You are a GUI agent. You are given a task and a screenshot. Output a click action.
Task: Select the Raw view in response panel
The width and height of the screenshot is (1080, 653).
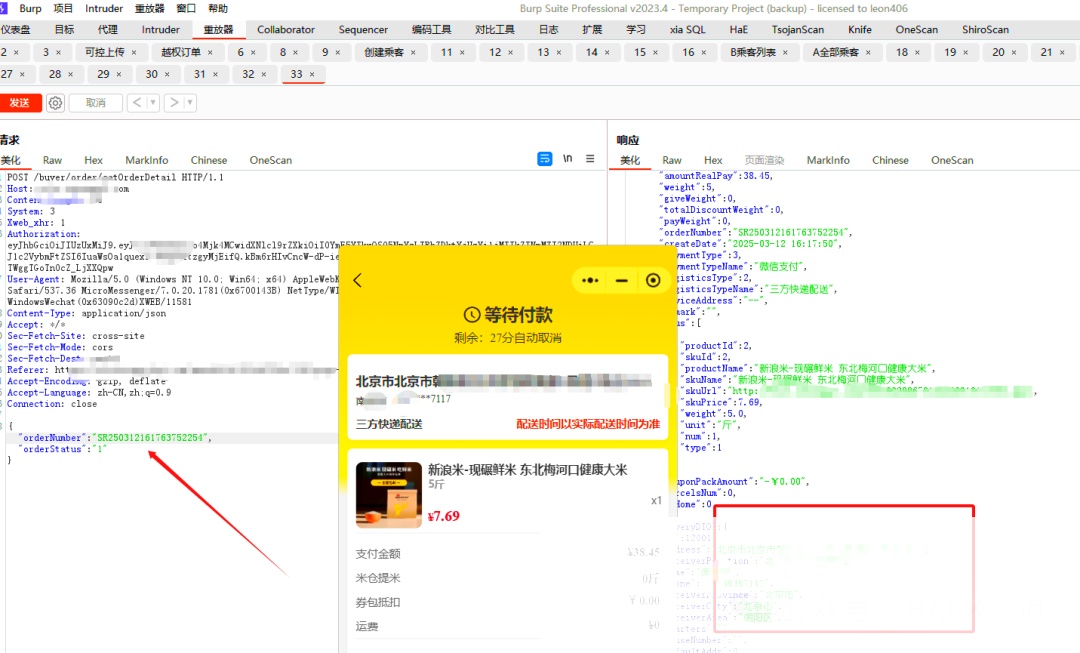672,160
